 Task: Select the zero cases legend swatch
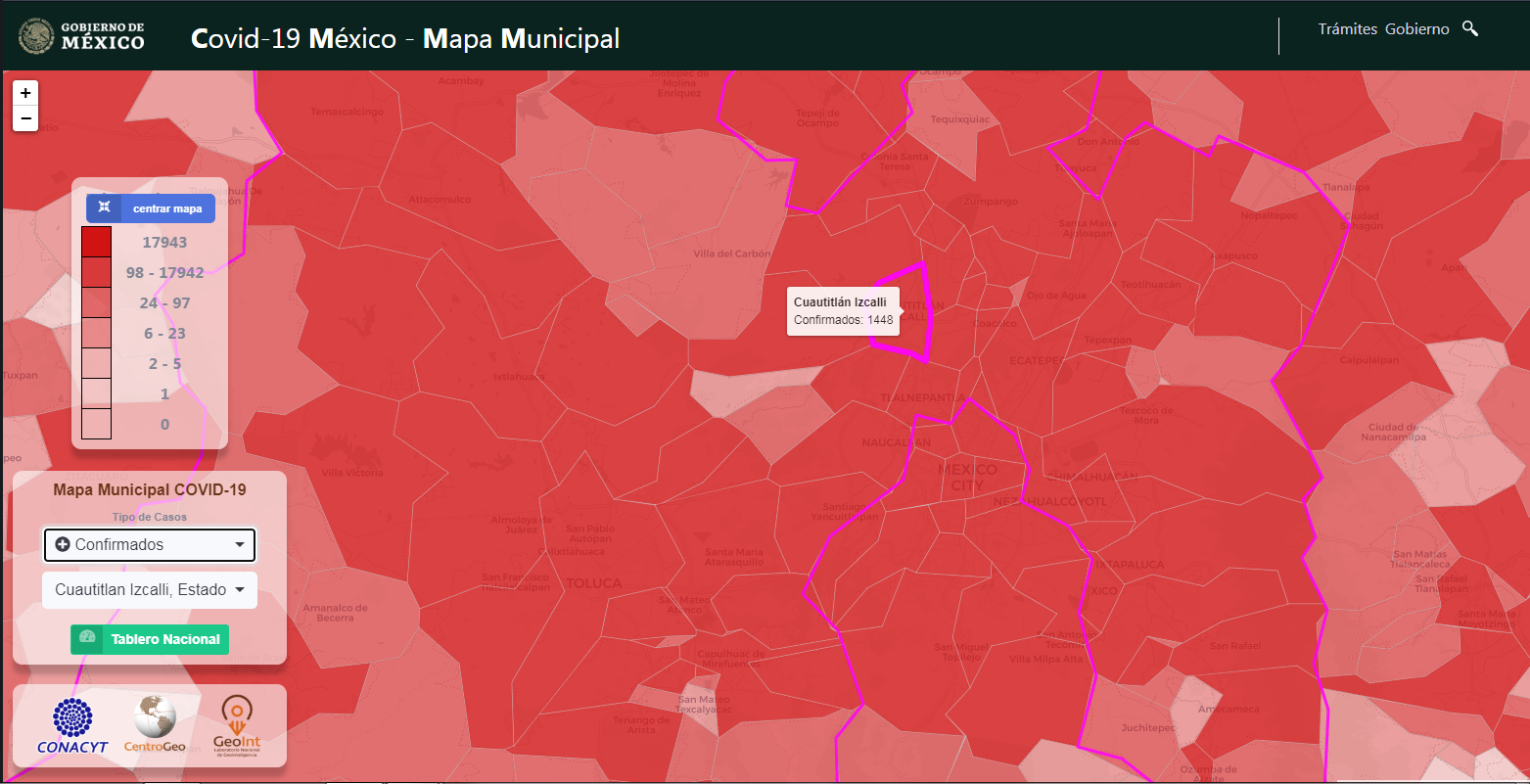pyautogui.click(x=96, y=424)
